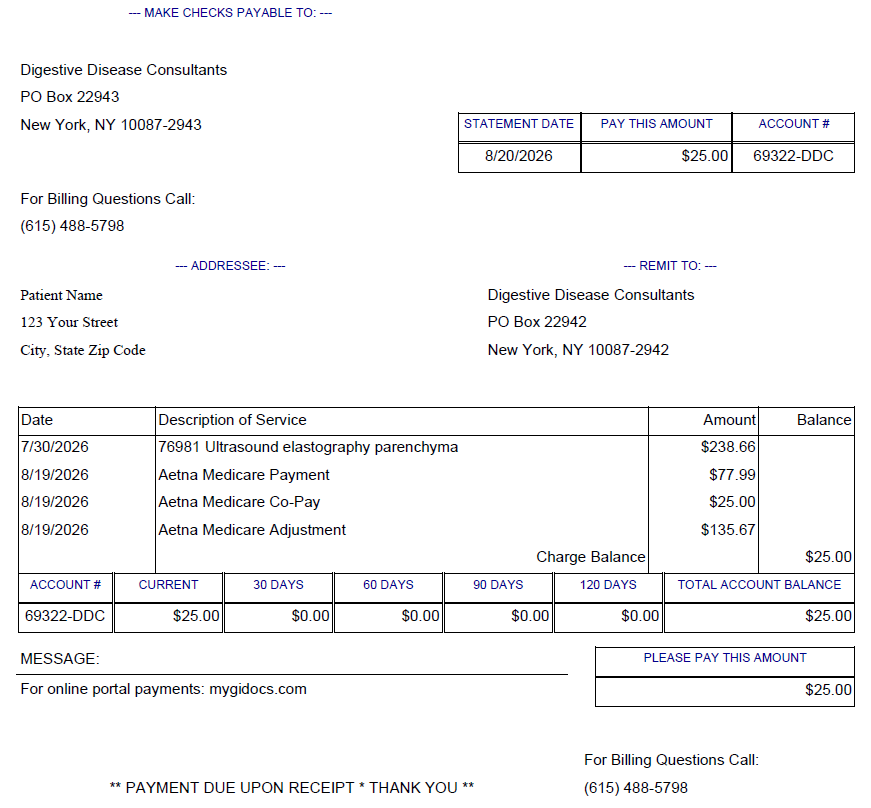871x808 pixels.
Task: Click the 'Charge Balance' label
Action: tap(590, 557)
